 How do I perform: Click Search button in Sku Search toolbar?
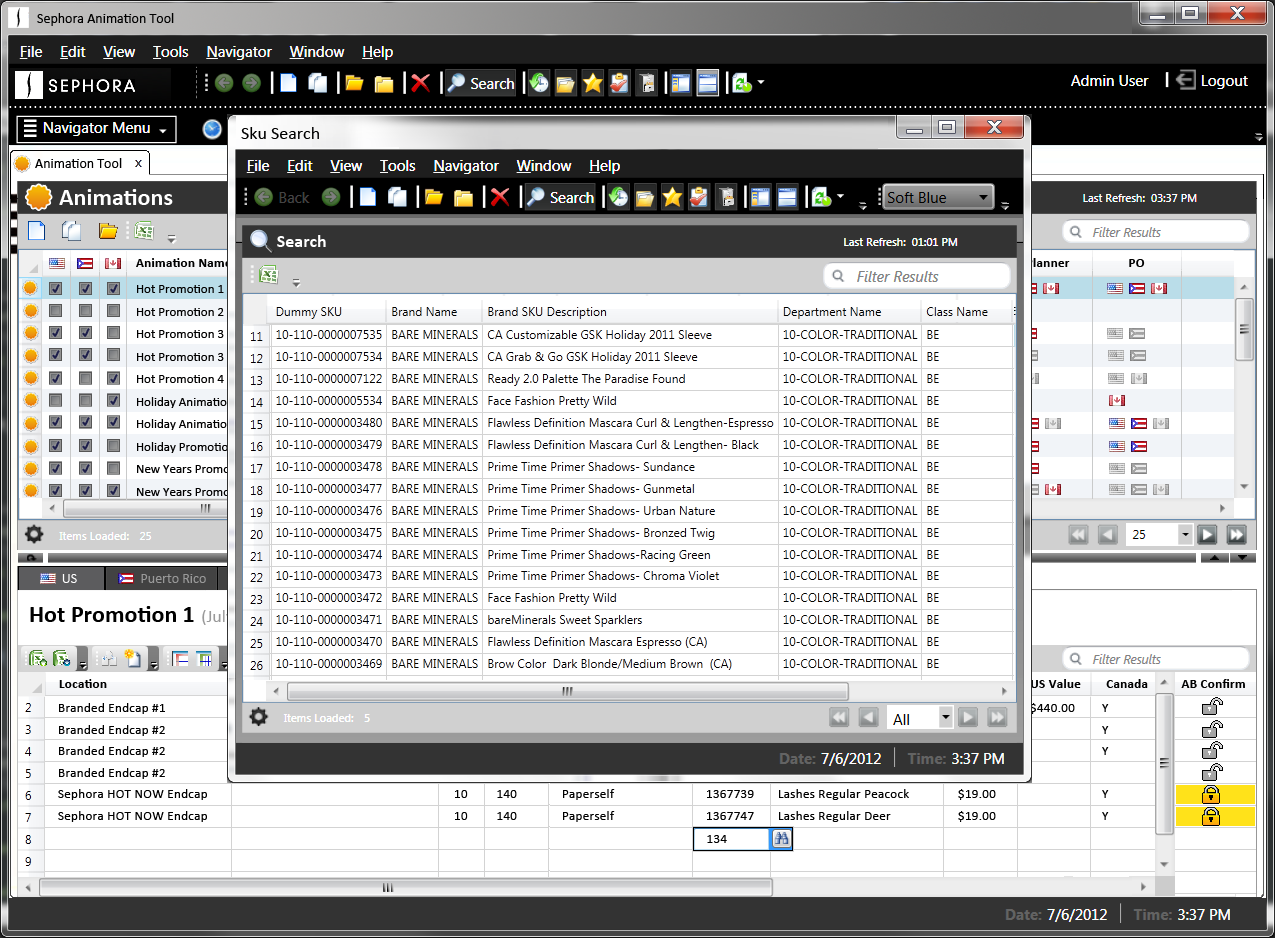click(x=560, y=198)
